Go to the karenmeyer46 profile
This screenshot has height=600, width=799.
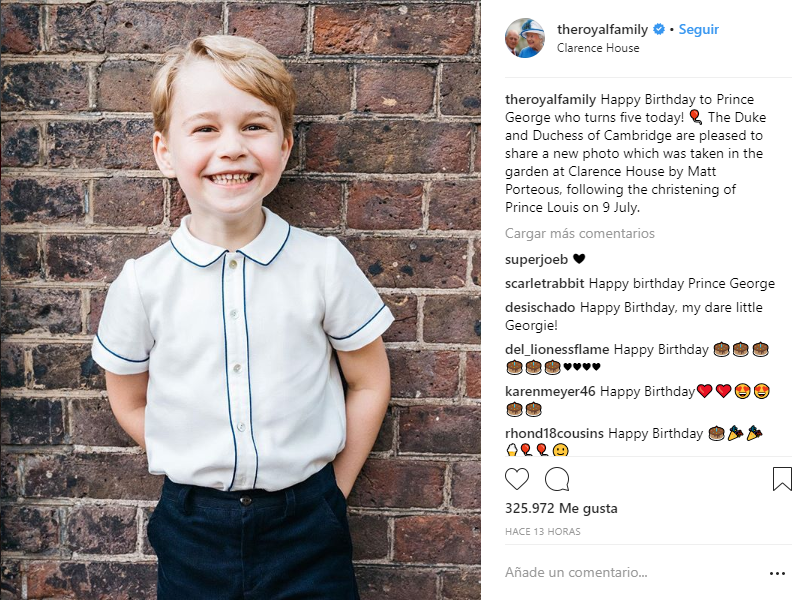551,391
